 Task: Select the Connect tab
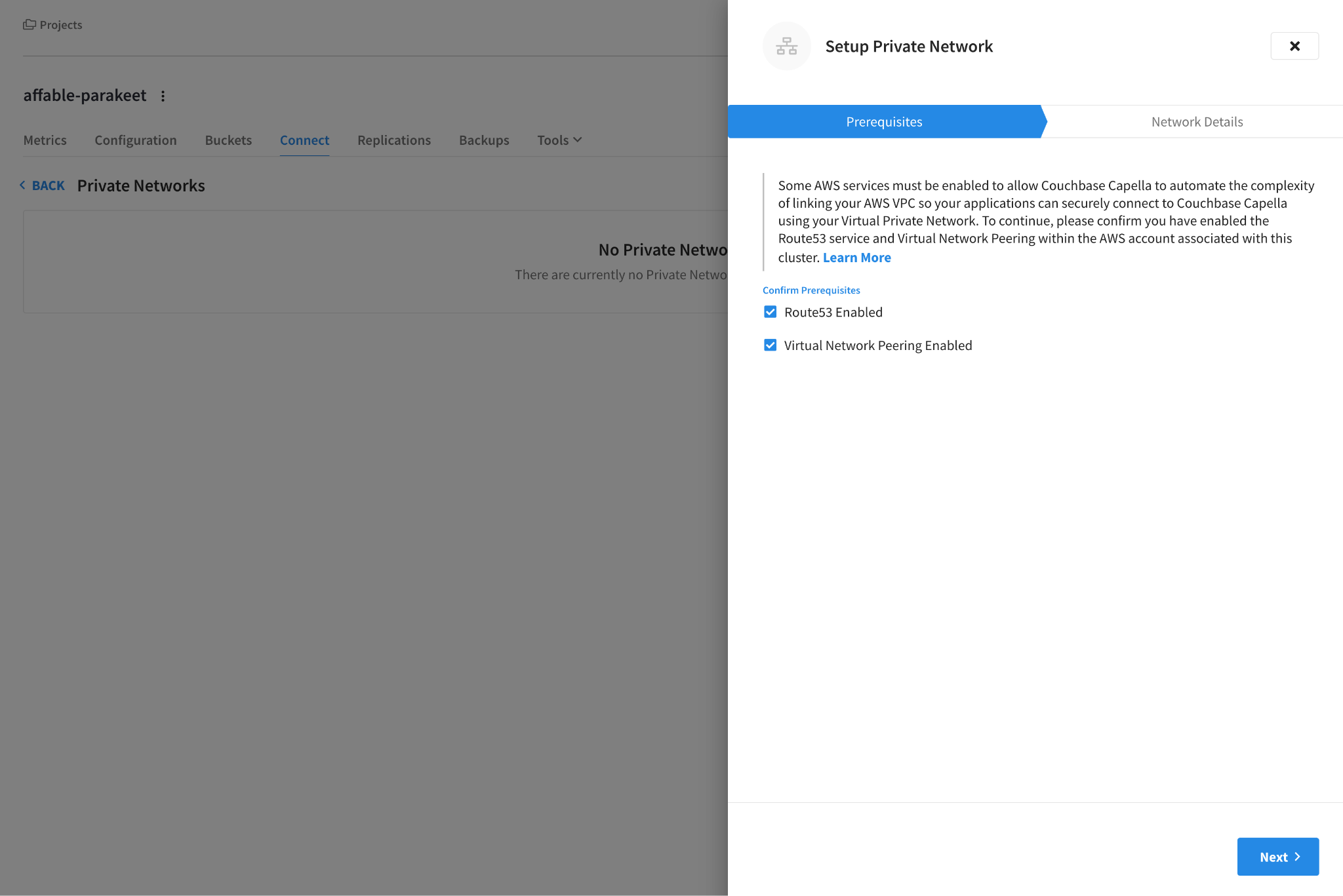click(304, 140)
